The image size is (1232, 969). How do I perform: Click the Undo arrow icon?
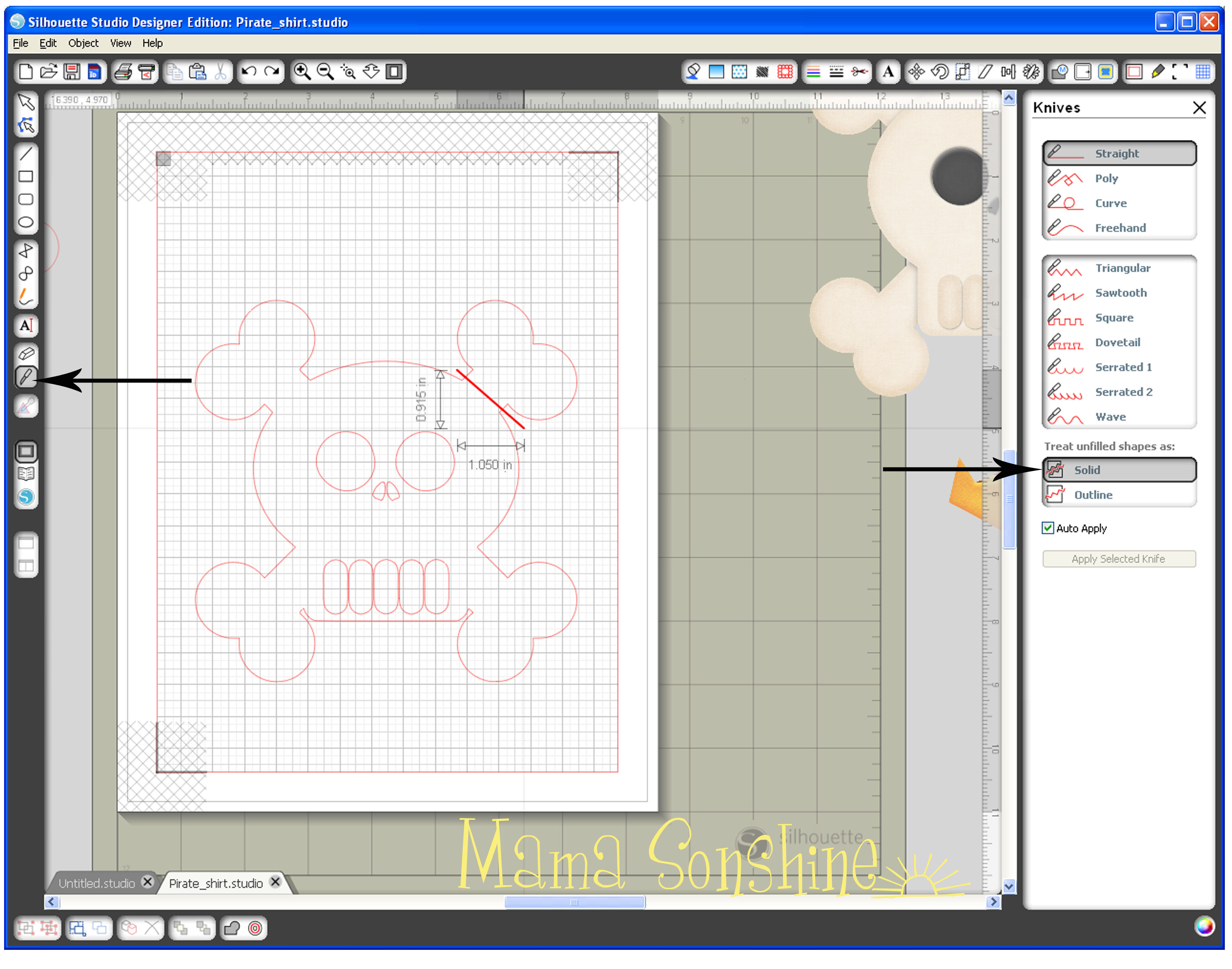point(248,72)
